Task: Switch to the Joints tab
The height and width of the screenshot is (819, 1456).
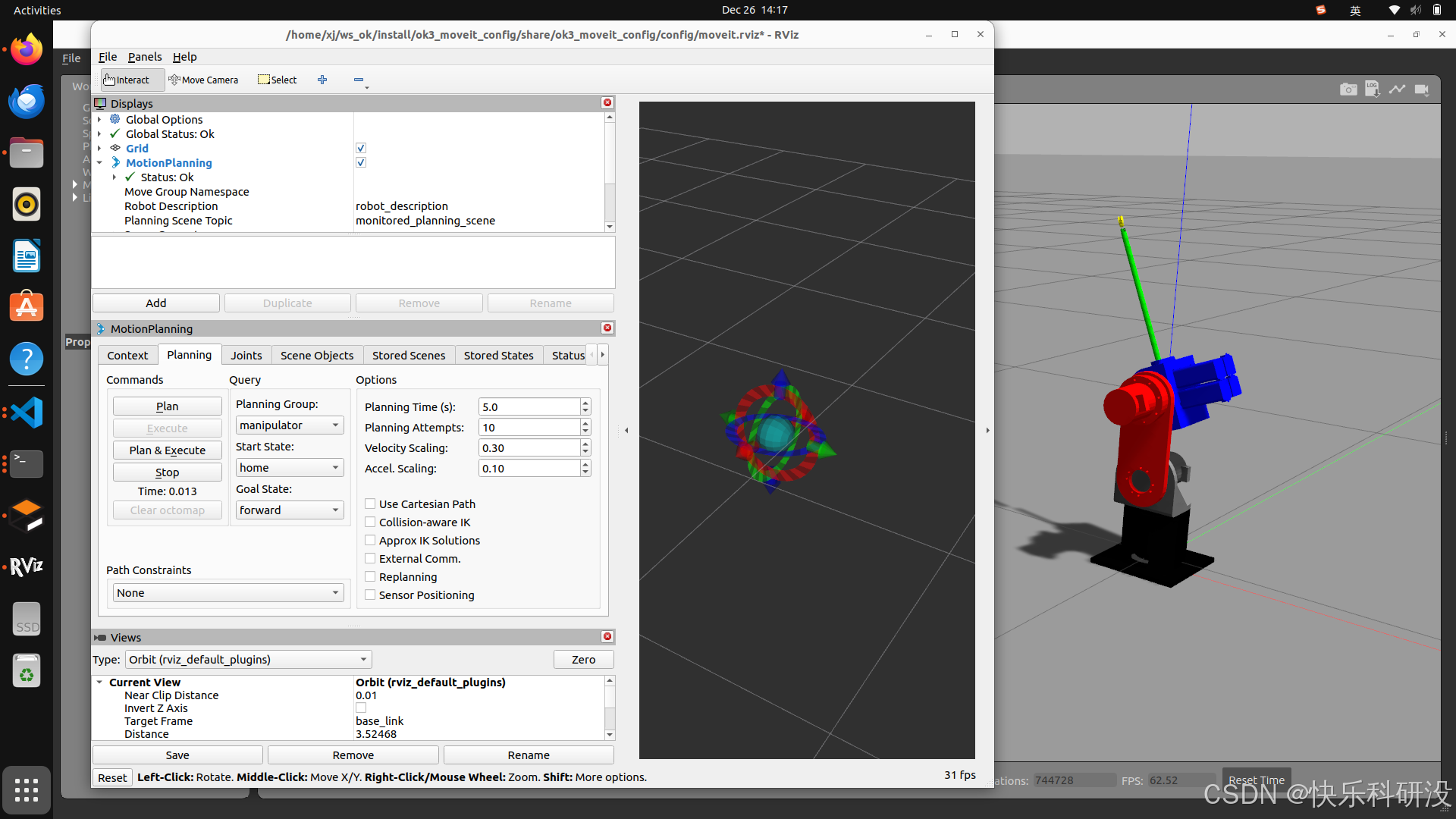Action: tap(246, 355)
